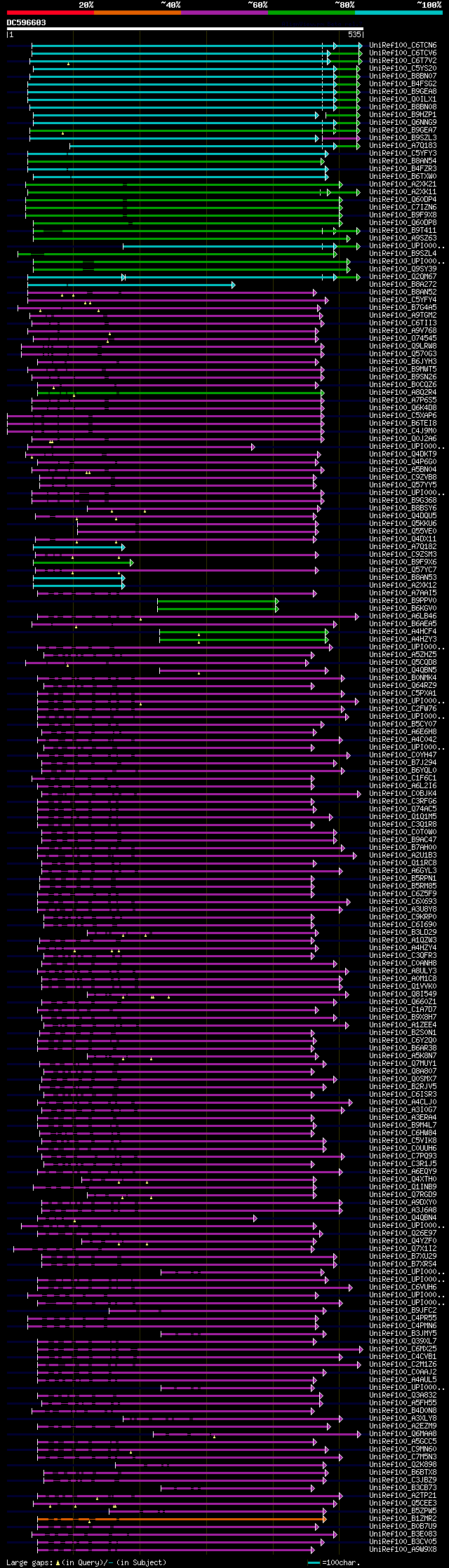Select hit label UniRef100_B4FZR3
Viewport: 449px width, 1568px height.
click(x=403, y=169)
